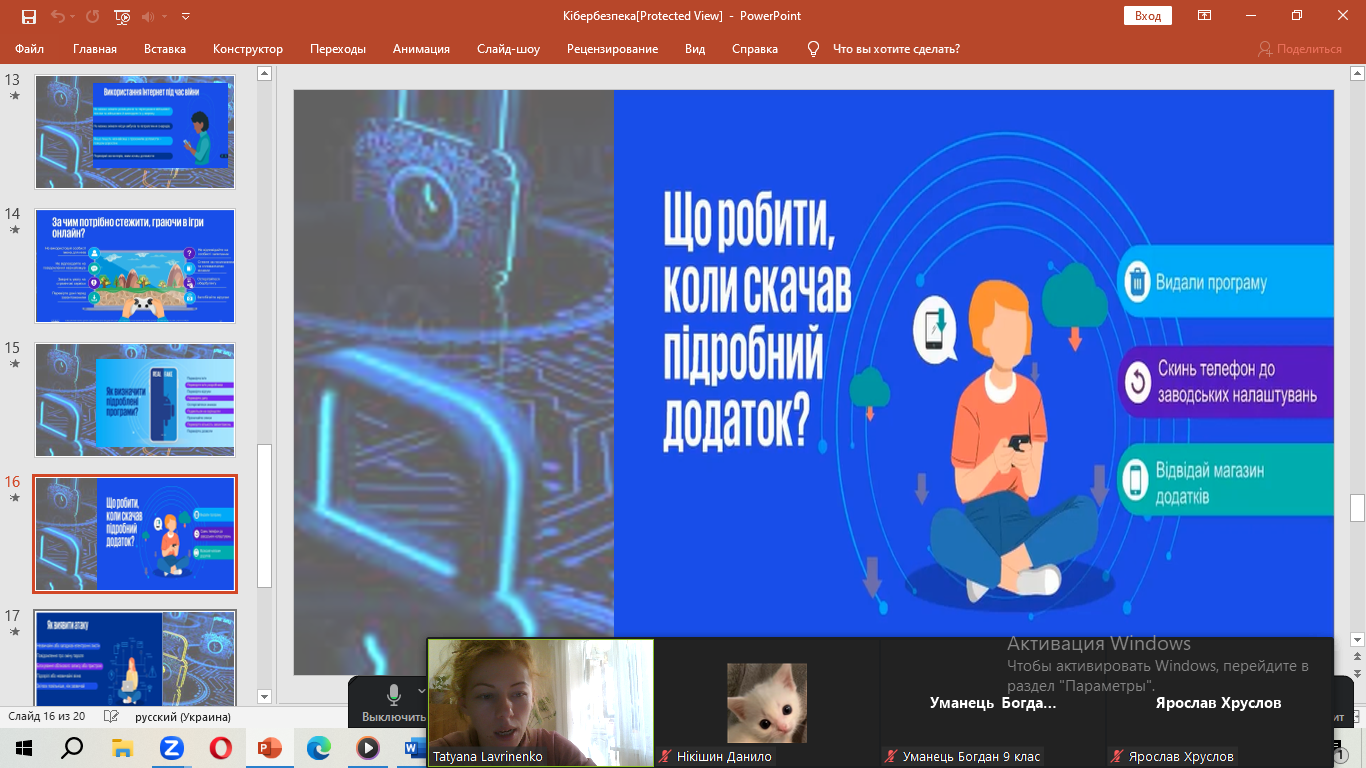Click slide panel scroll-down arrow
This screenshot has height=768, width=1366.
click(264, 696)
